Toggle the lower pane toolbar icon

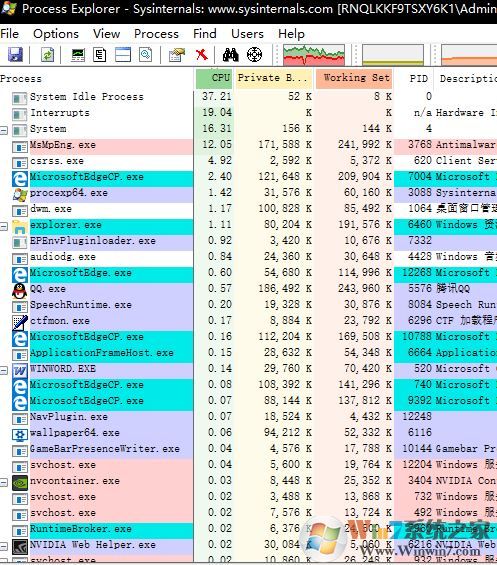(x=123, y=55)
